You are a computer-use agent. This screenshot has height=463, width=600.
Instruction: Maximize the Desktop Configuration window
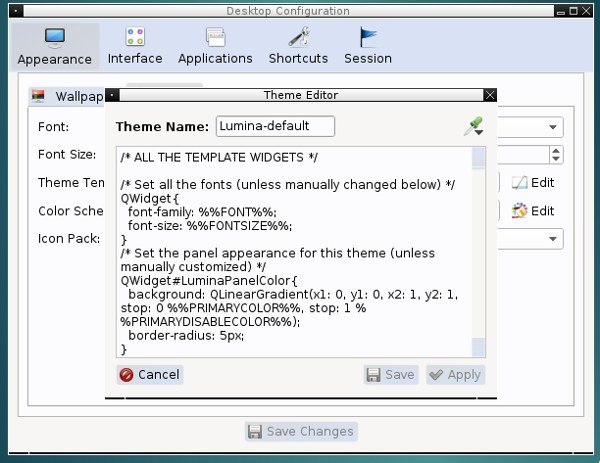[x=573, y=11]
